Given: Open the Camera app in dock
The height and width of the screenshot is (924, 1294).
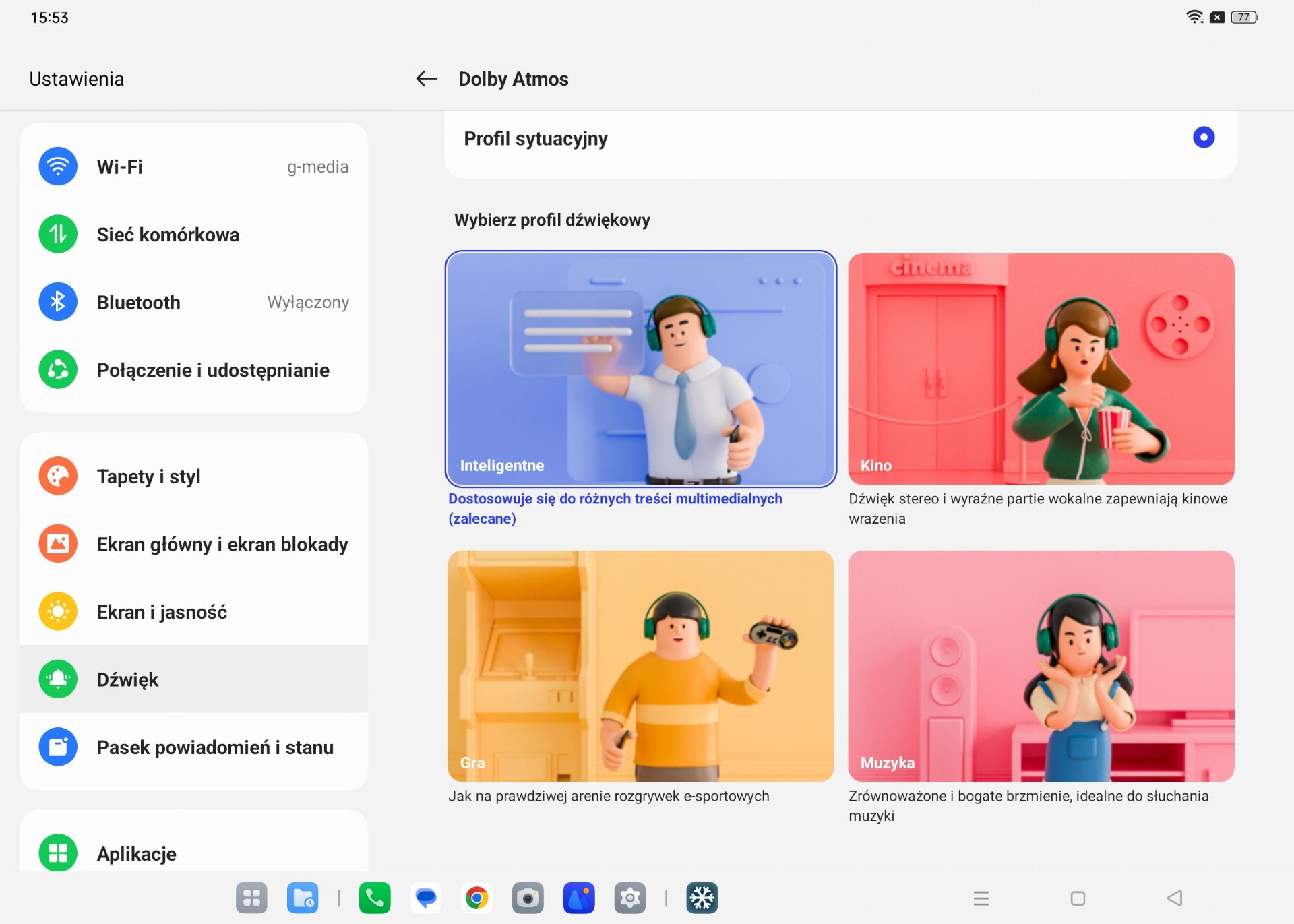Looking at the screenshot, I should [528, 898].
